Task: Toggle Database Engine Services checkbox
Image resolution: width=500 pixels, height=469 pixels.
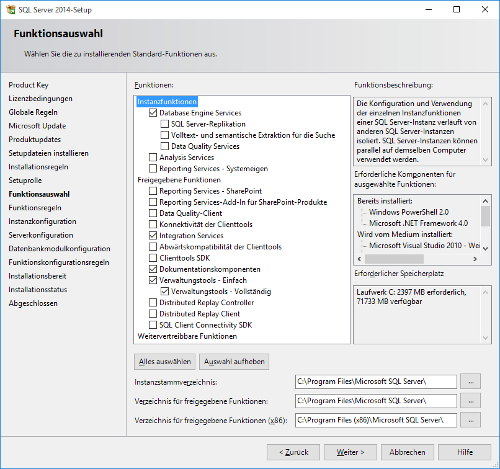Action: pyautogui.click(x=153, y=113)
